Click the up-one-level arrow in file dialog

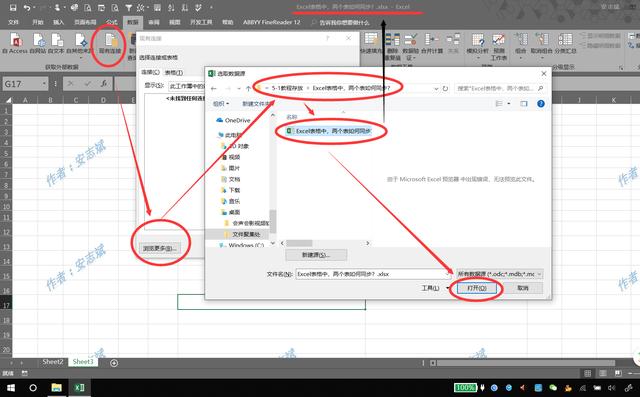coord(248,89)
